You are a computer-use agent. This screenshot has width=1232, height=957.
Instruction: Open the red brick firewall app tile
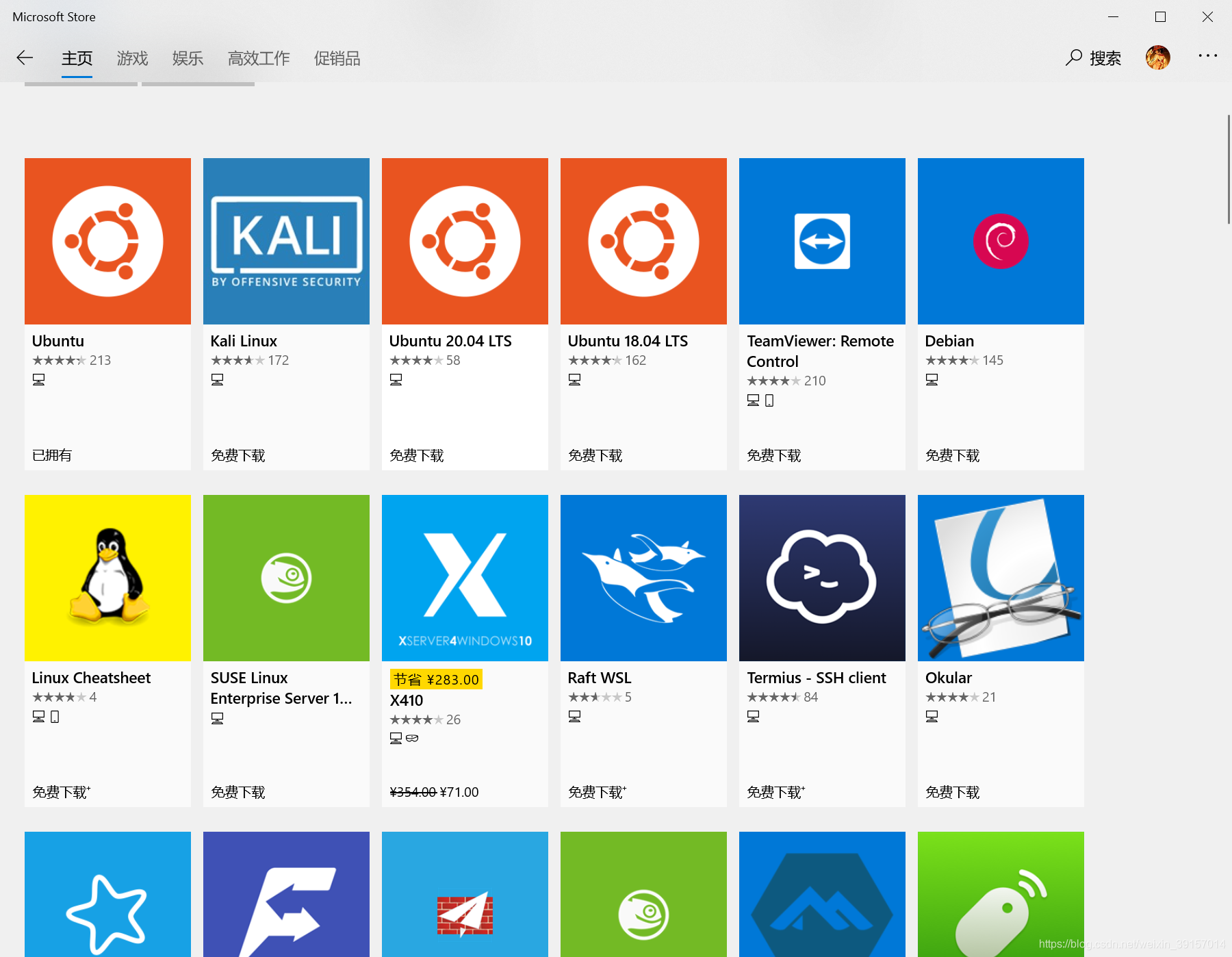click(465, 894)
